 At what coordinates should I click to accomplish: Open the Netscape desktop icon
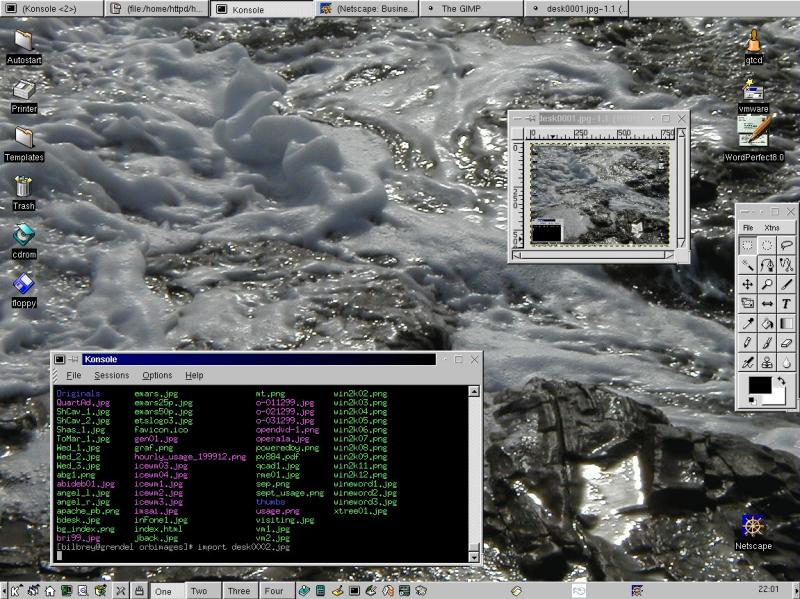pos(753,526)
